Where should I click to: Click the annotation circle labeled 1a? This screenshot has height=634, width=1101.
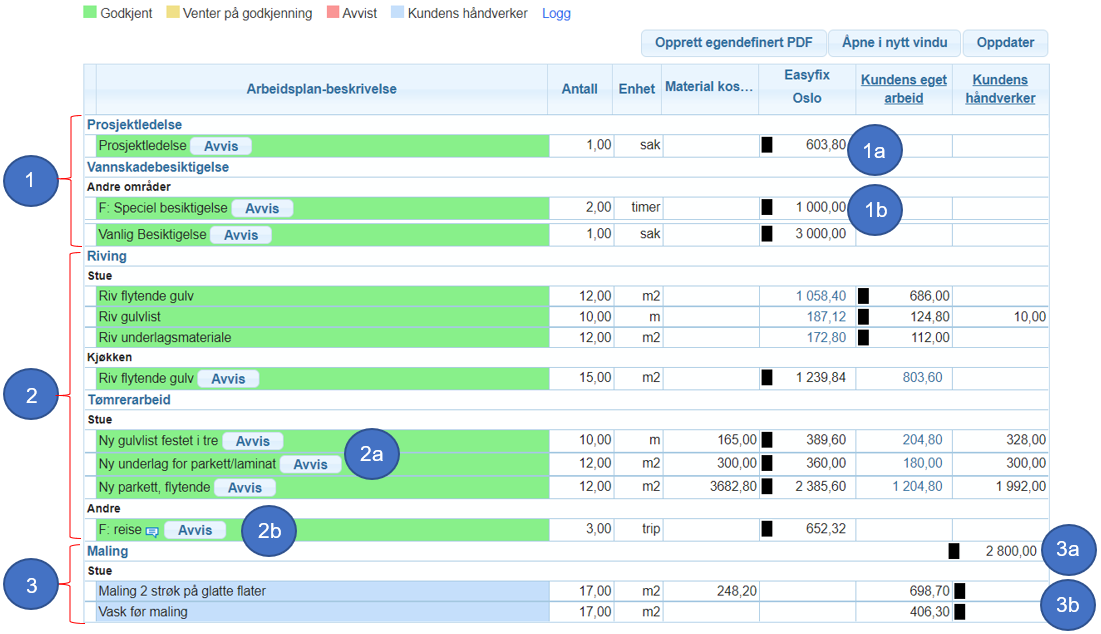(x=875, y=151)
